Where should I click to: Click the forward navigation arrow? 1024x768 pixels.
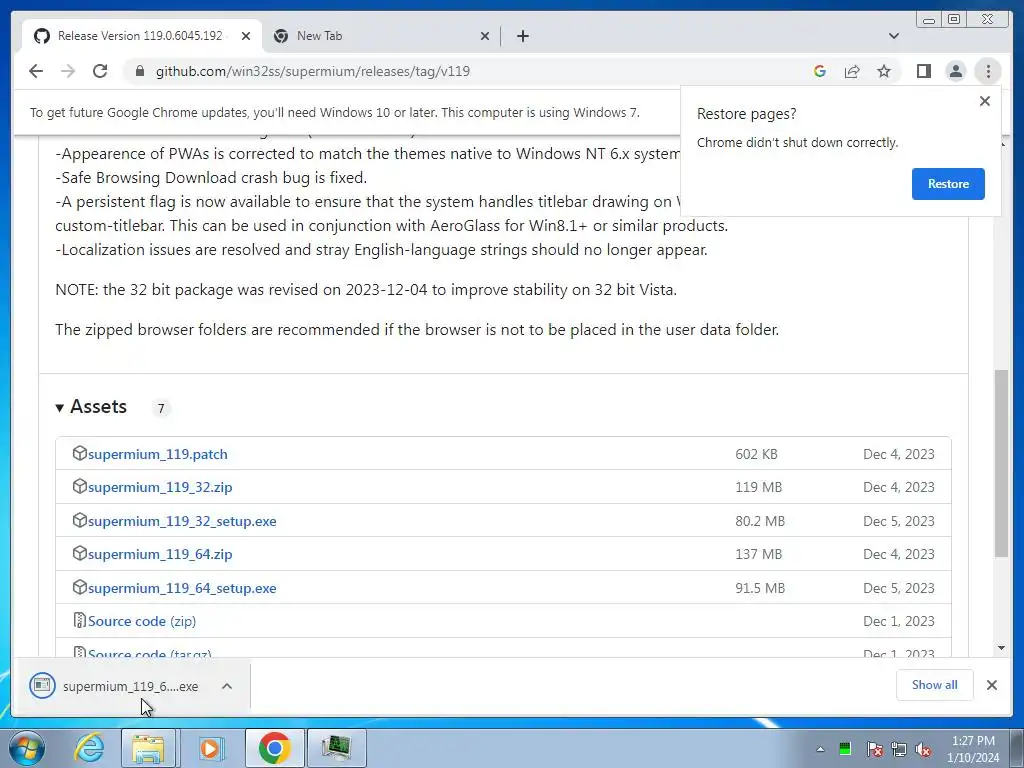(x=68, y=71)
